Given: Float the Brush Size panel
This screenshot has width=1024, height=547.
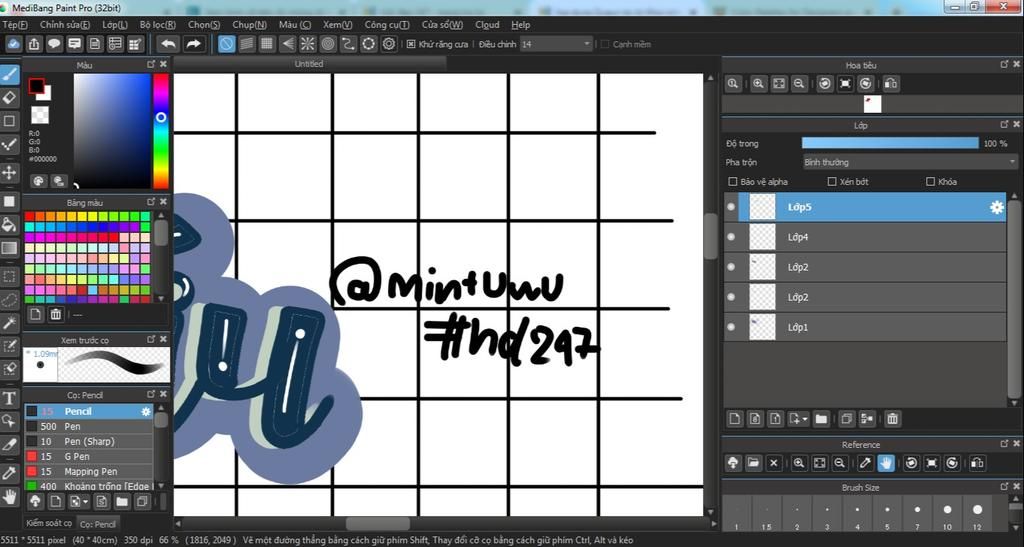Looking at the screenshot, I should [1004, 487].
